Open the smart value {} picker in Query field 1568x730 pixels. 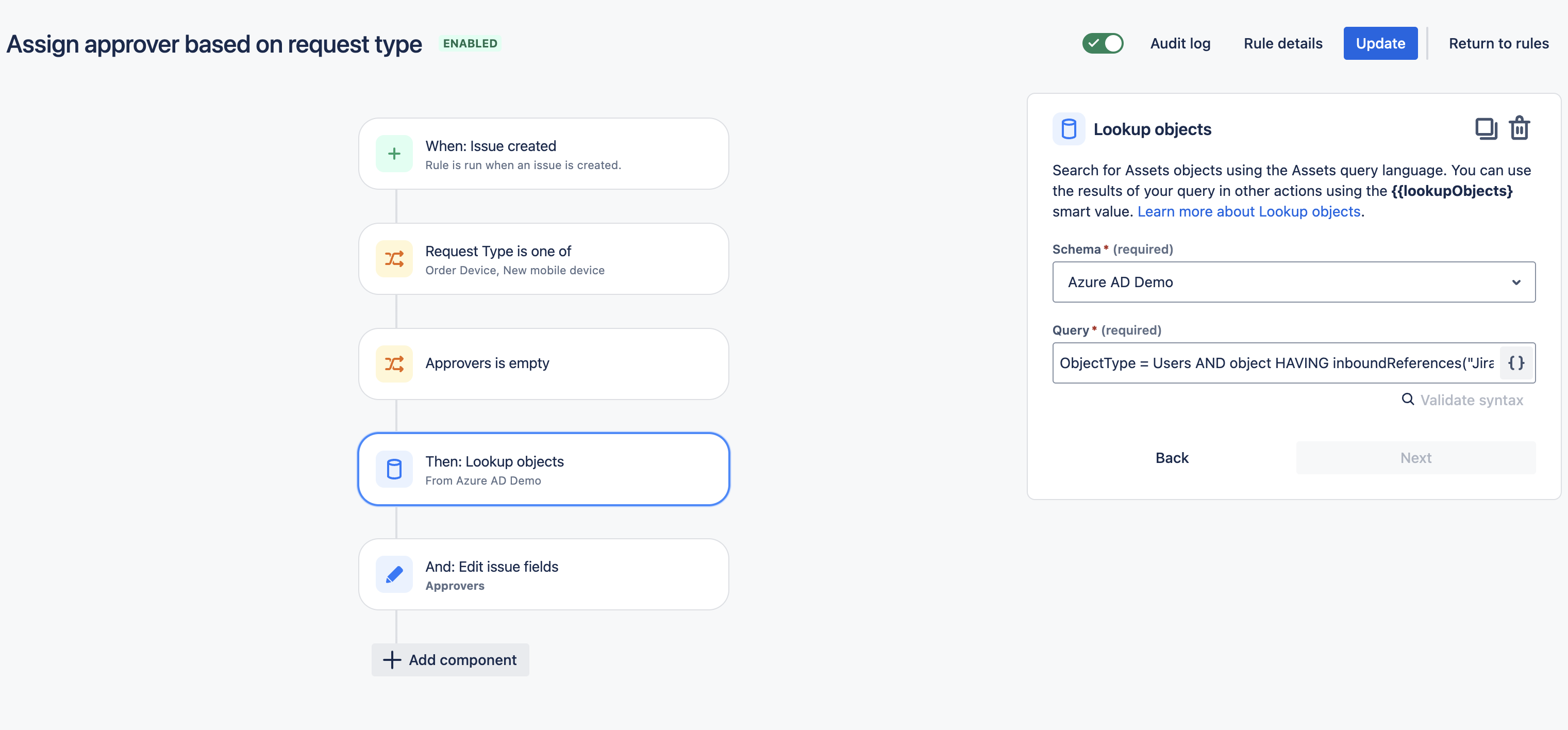(x=1515, y=362)
